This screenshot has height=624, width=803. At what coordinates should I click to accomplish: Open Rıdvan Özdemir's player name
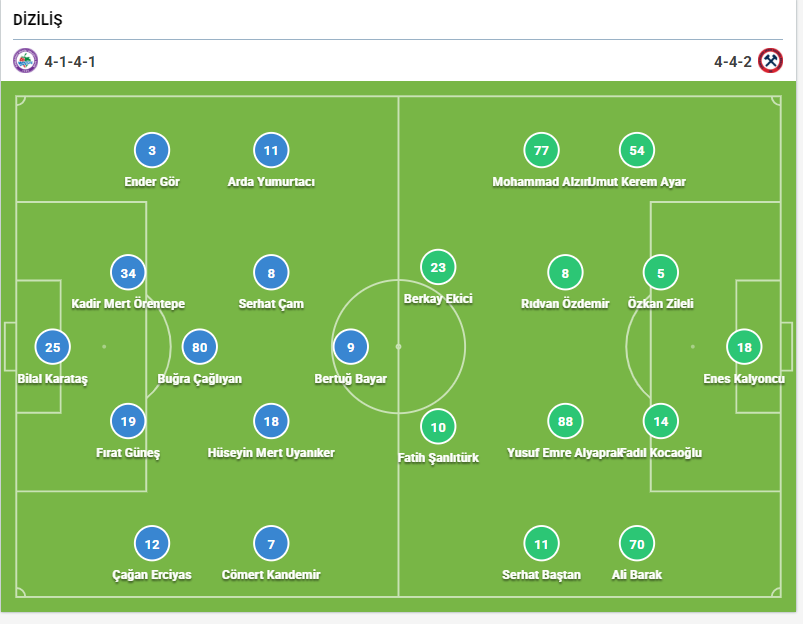tap(565, 304)
